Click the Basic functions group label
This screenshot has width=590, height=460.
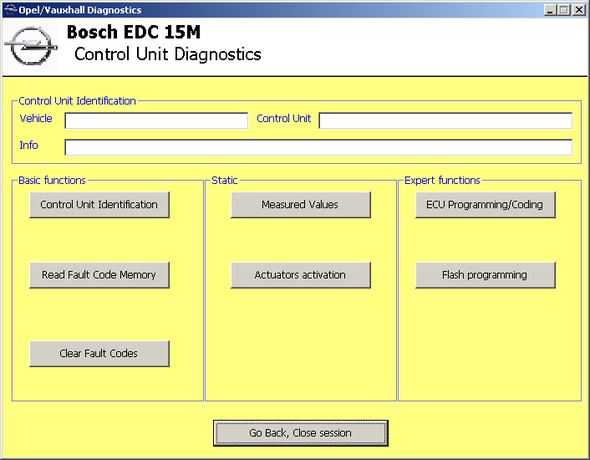52,181
